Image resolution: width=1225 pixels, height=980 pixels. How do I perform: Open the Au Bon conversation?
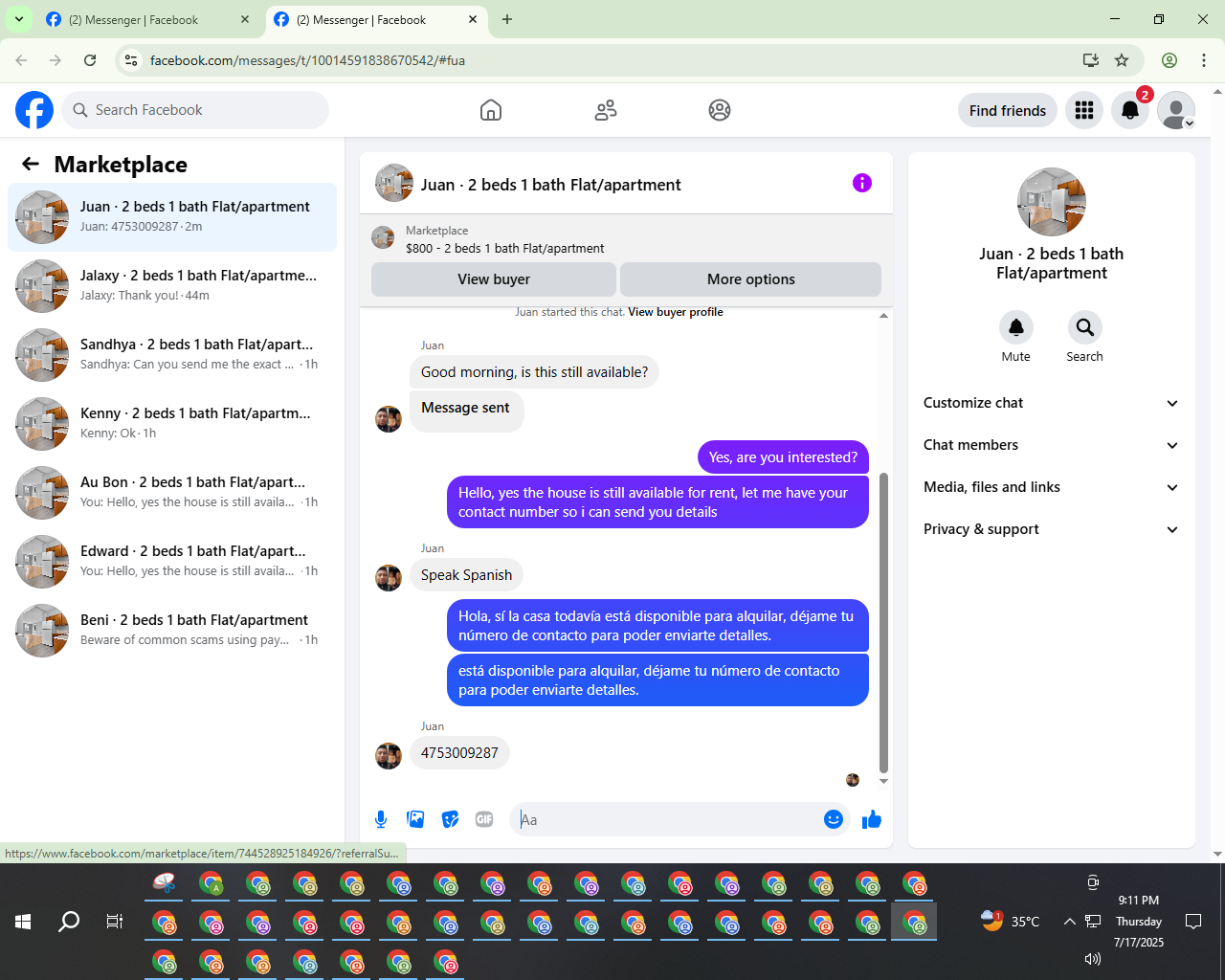(x=172, y=493)
